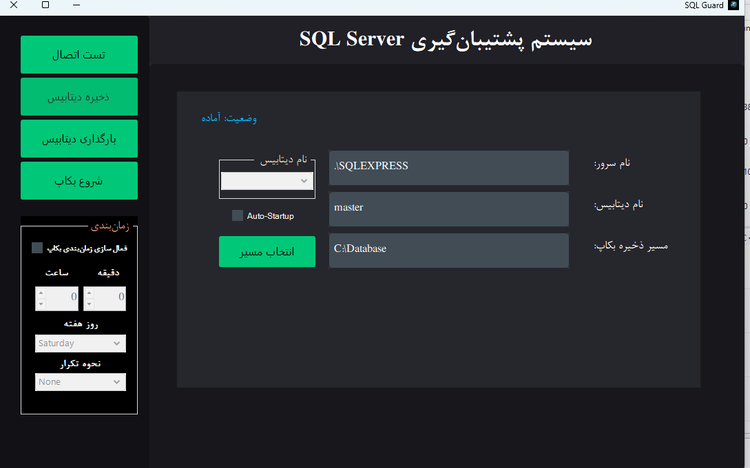Screen dimensions: 750x468
Task: Decrease the دقیقه (minute) spinner value
Action: pyautogui.click(x=89, y=304)
